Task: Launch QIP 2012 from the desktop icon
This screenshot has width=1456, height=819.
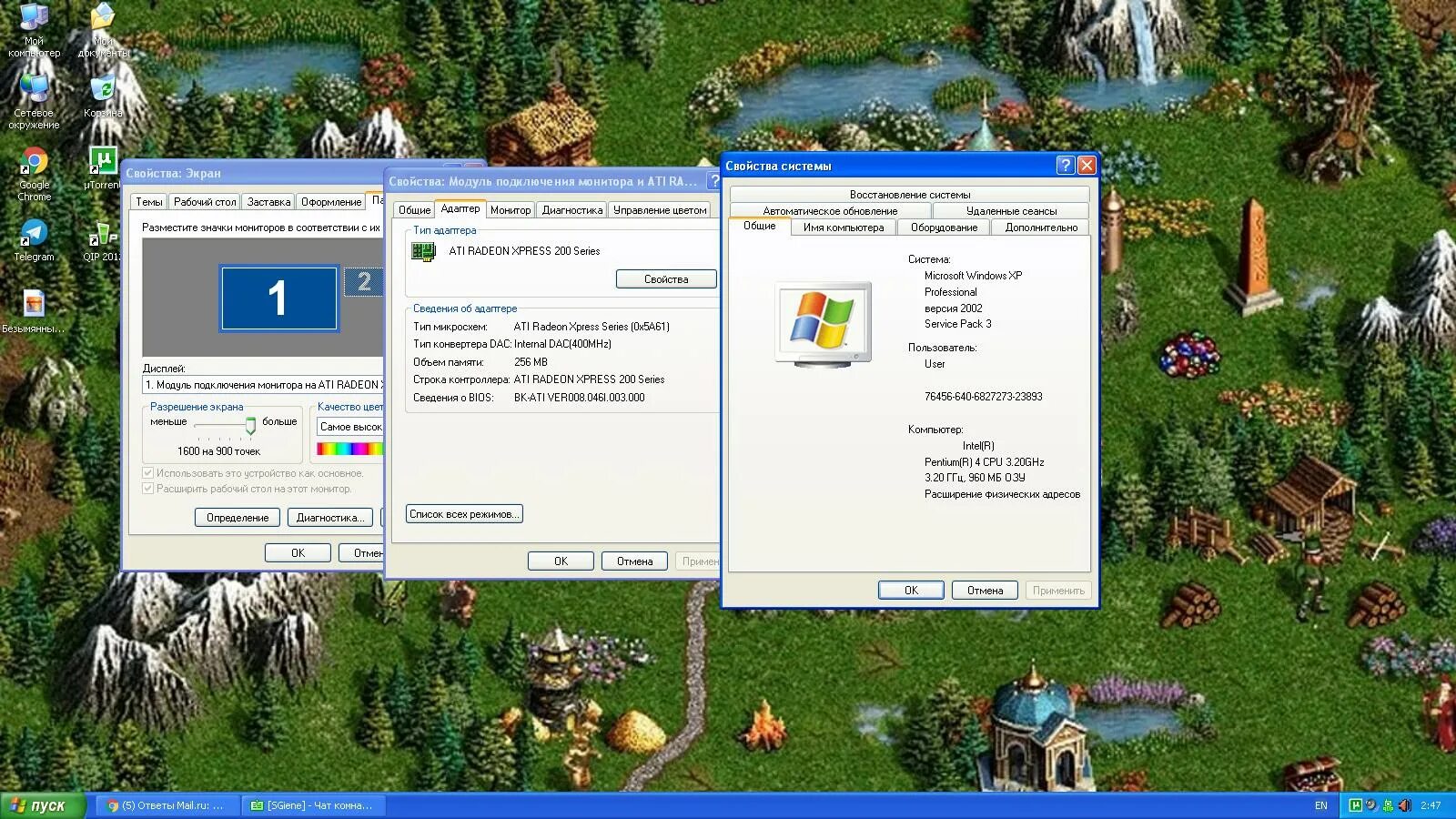Action: 103,240
